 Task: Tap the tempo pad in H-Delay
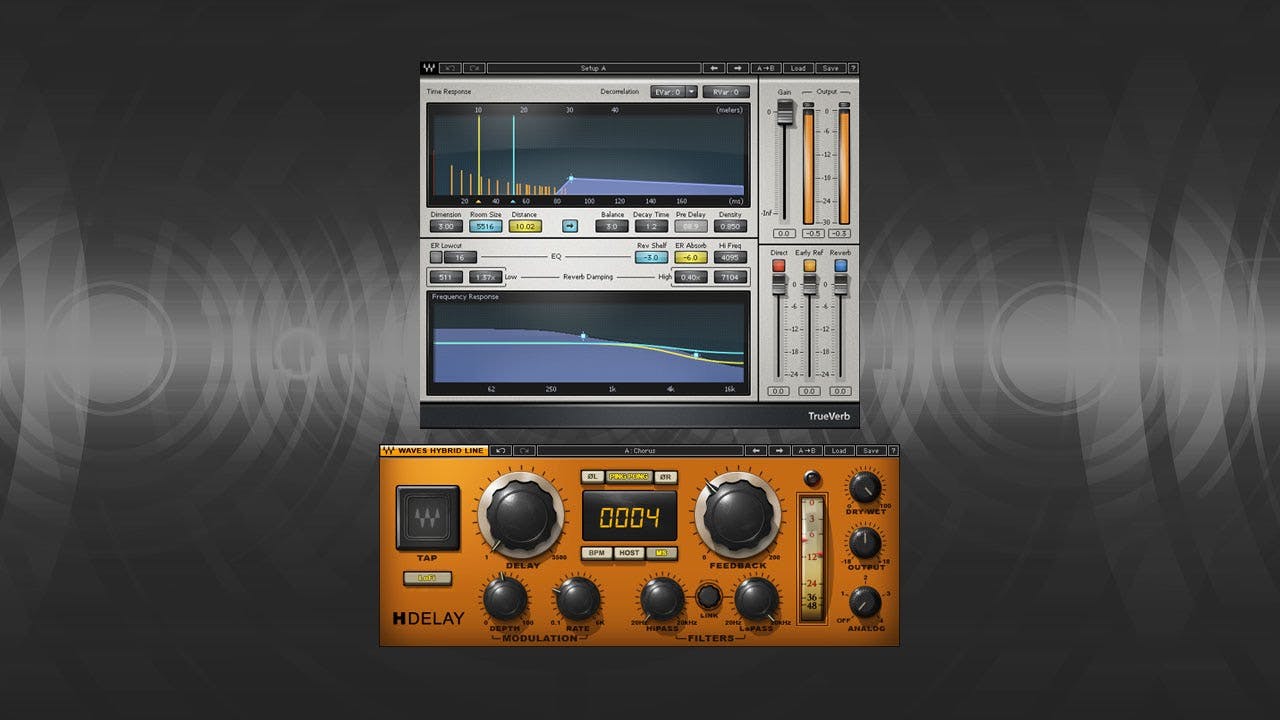pos(427,518)
